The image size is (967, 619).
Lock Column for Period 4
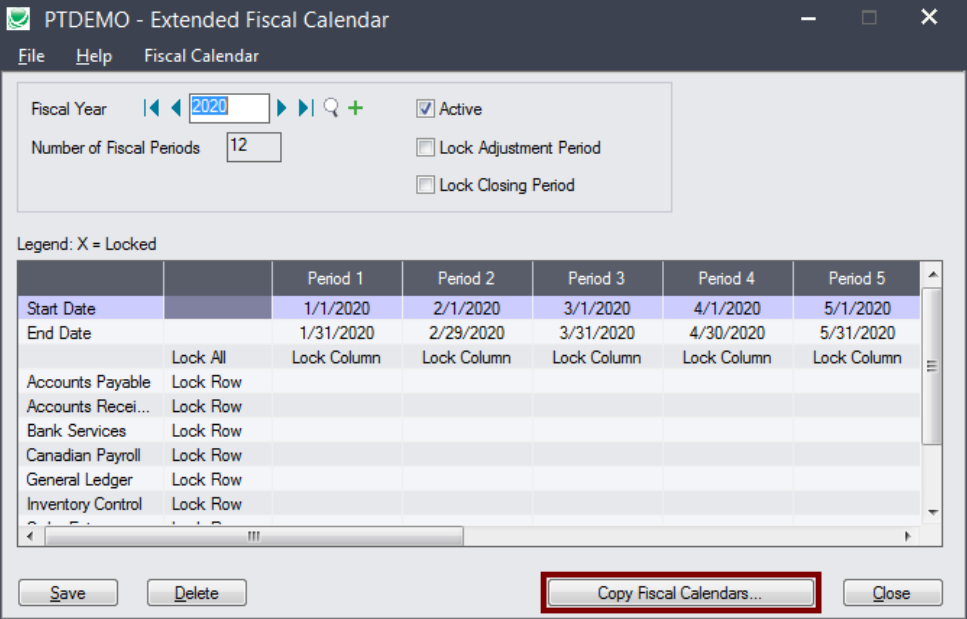(x=727, y=358)
